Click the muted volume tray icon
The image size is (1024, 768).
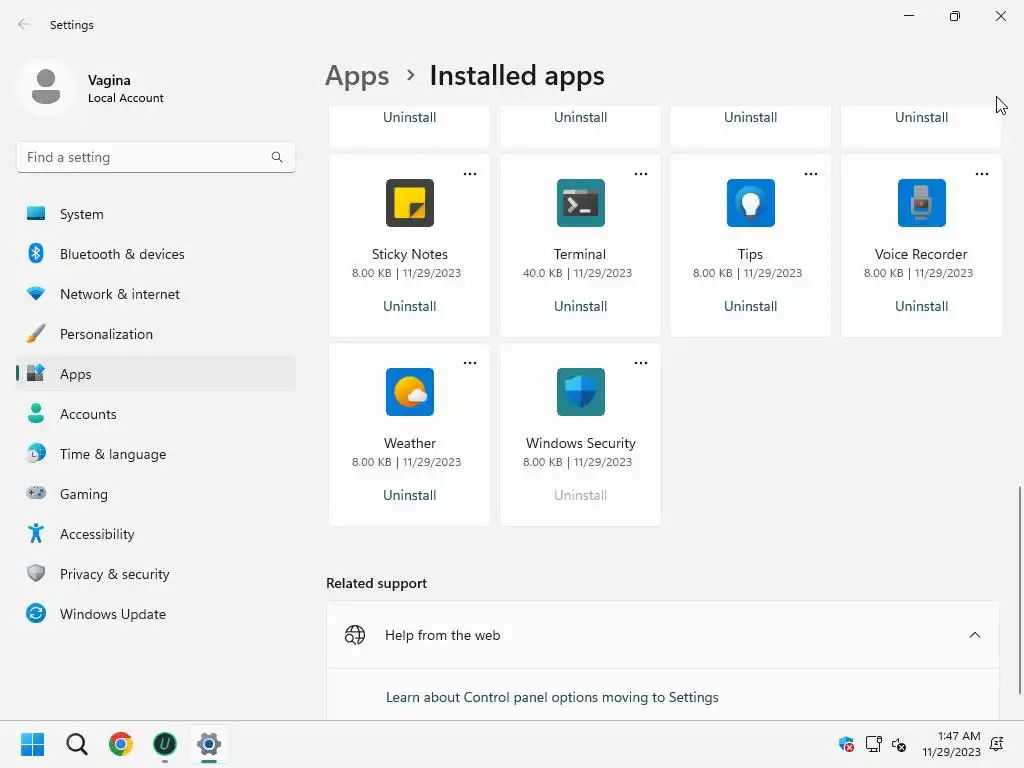899,744
